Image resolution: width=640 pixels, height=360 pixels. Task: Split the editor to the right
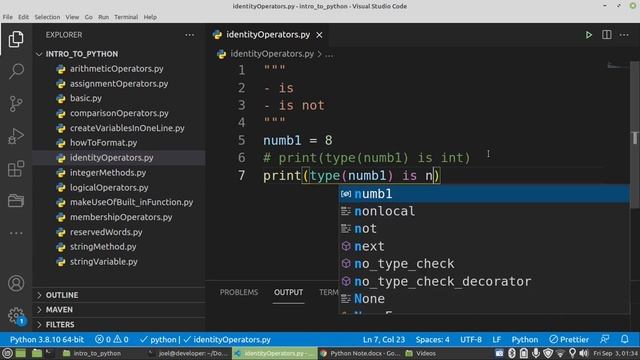pos(607,35)
